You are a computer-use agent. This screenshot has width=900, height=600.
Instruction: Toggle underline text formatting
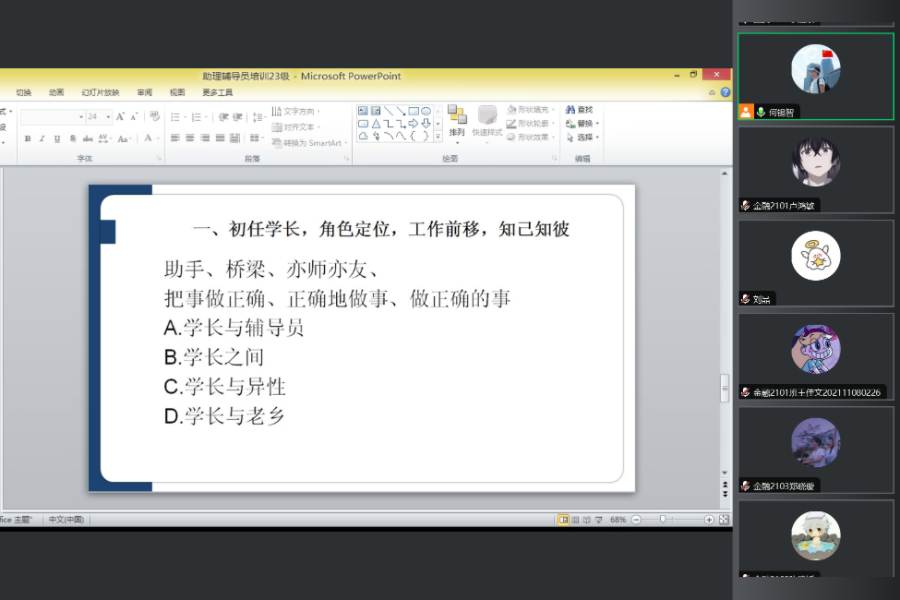pos(56,138)
